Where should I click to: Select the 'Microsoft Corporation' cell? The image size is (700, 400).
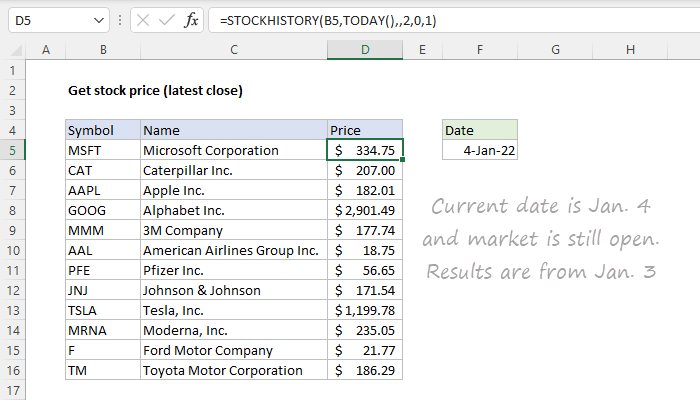click(x=234, y=150)
